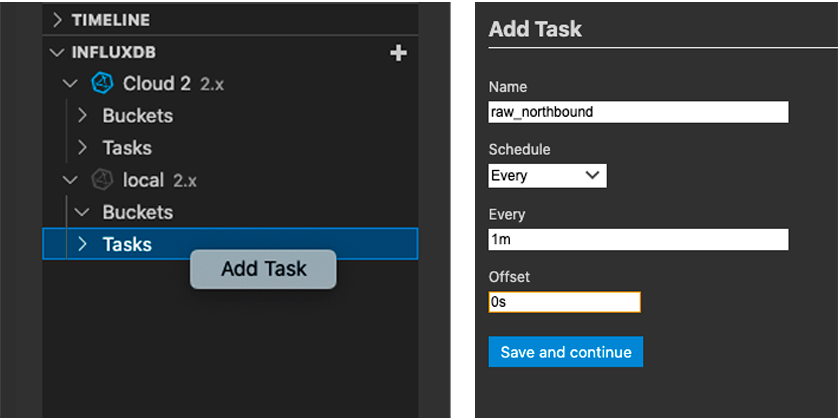Viewport: 838px width, 420px height.
Task: Collapse the local connection chevron
Action: pos(70,180)
